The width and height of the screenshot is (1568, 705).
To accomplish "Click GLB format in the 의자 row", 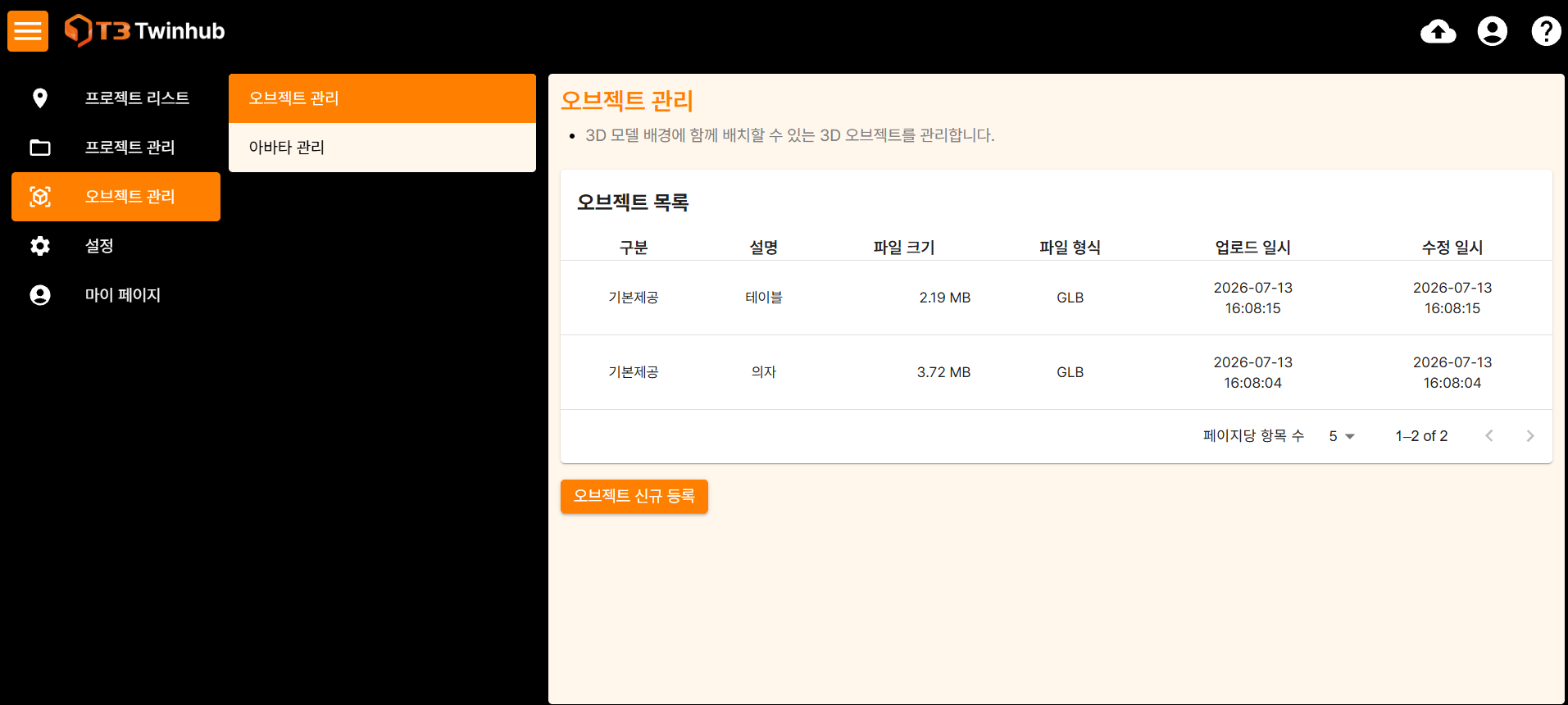I will point(1070,372).
